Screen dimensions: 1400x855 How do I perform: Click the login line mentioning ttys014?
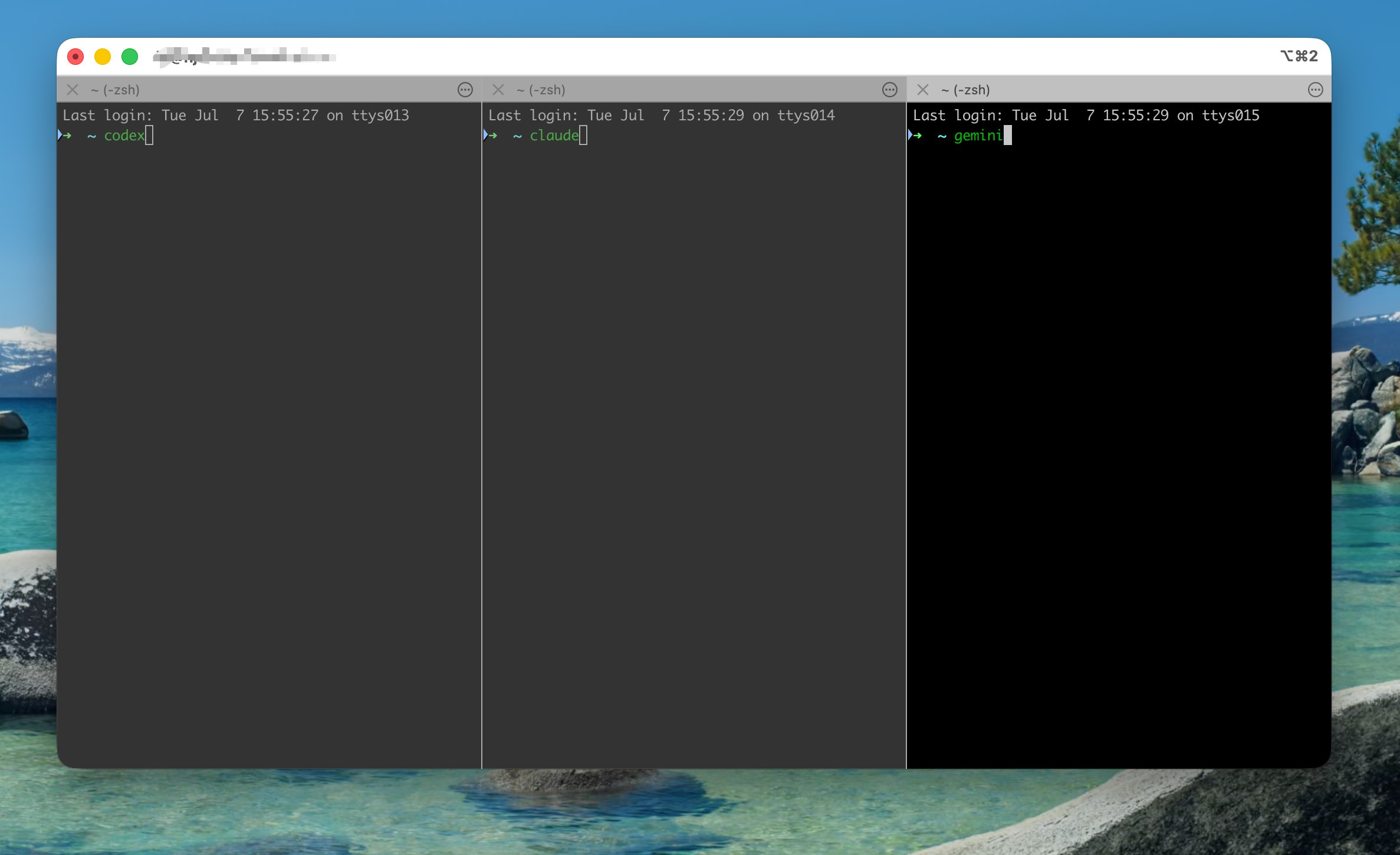[662, 116]
